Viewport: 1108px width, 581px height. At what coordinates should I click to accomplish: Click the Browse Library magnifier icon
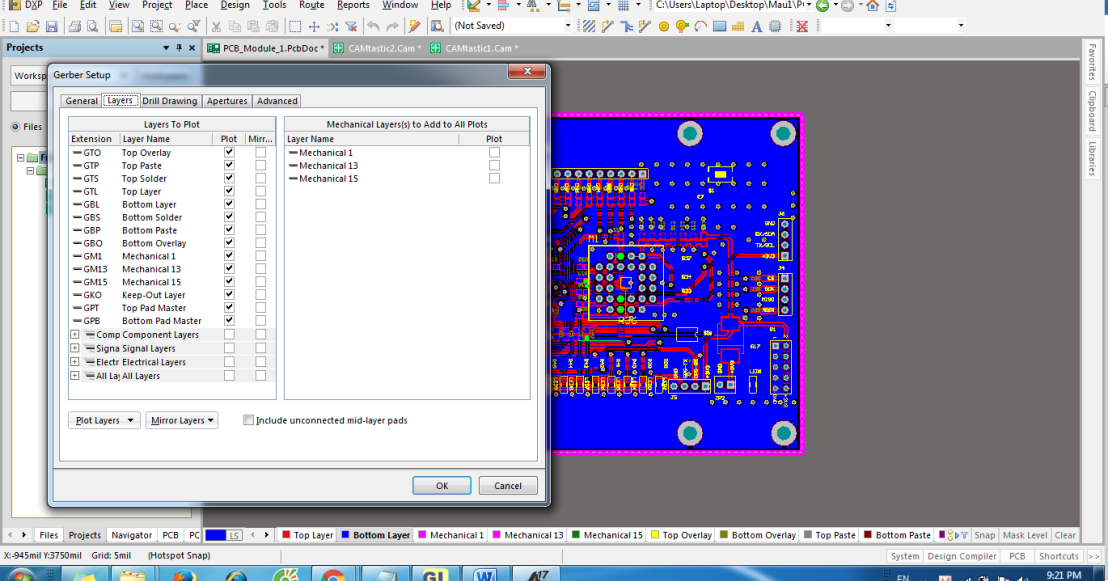[x=437, y=26]
